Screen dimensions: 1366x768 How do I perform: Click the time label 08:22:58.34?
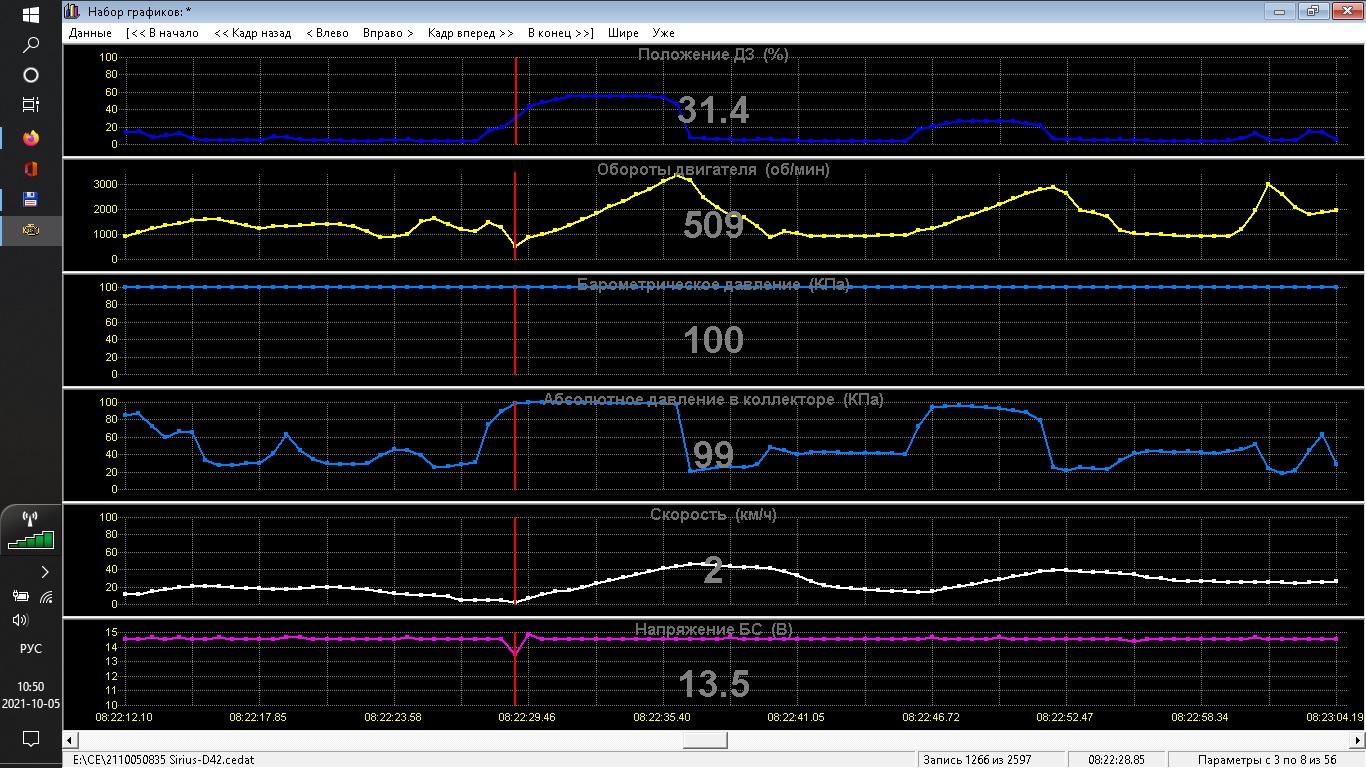(x=1199, y=717)
